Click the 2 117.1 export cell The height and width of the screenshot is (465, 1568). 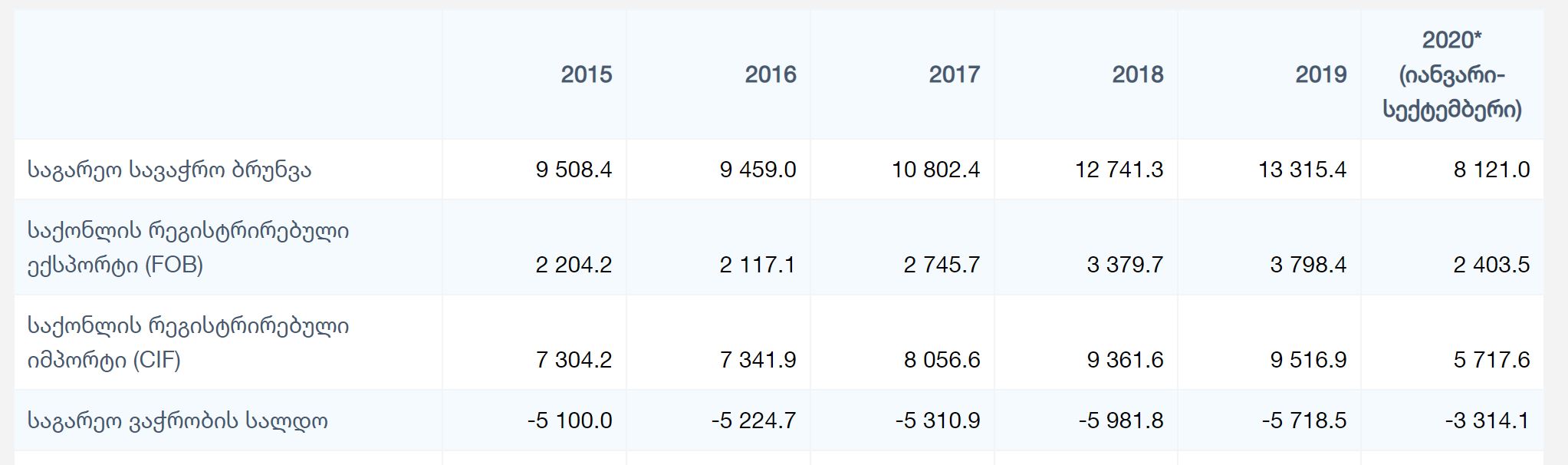(x=758, y=265)
